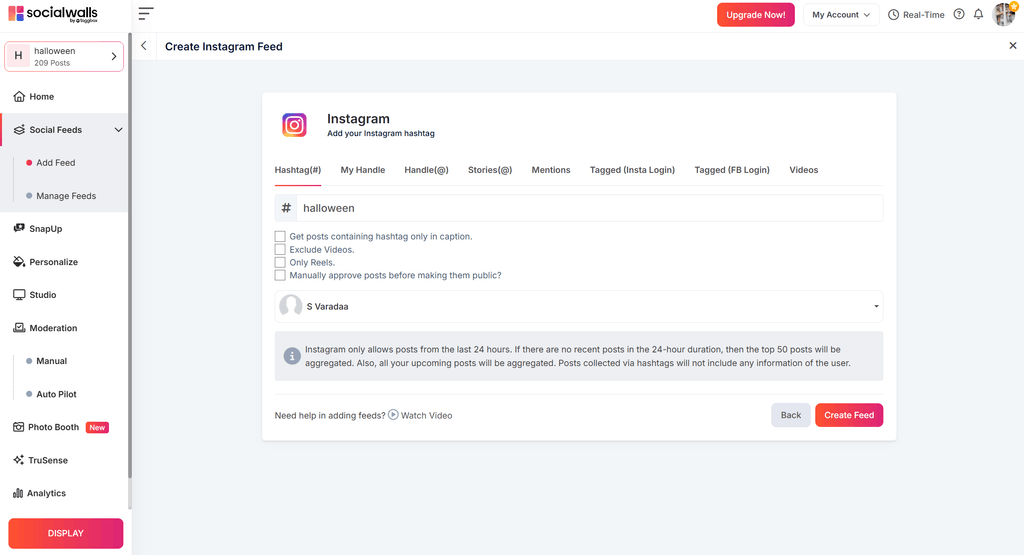Switch to the Mentions tab
This screenshot has height=555, width=1024.
coord(551,170)
